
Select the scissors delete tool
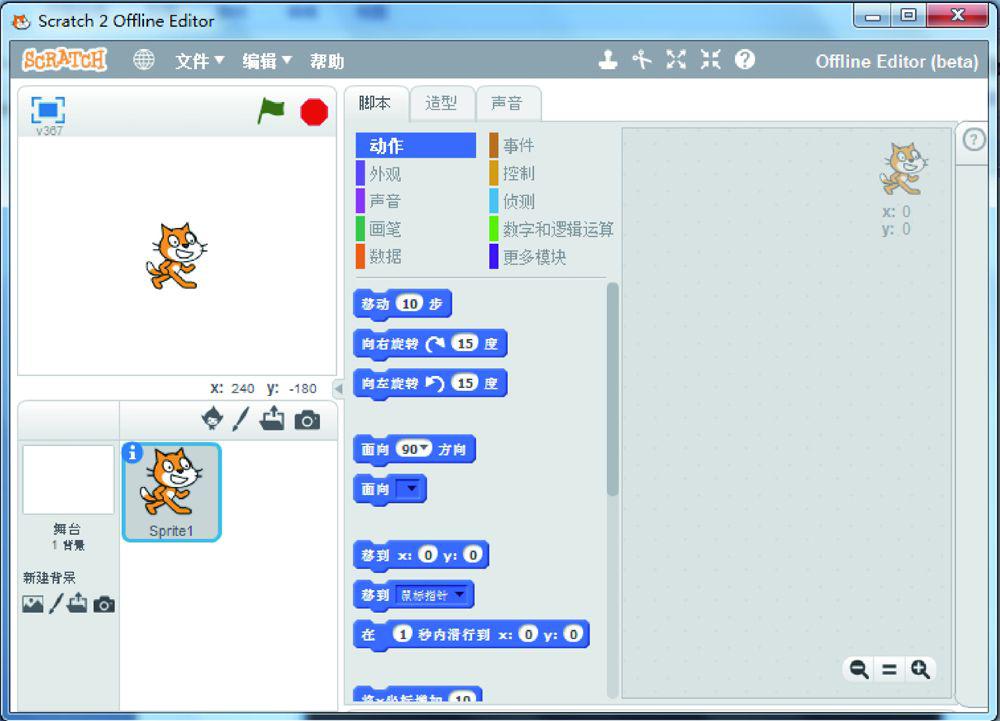pos(642,60)
